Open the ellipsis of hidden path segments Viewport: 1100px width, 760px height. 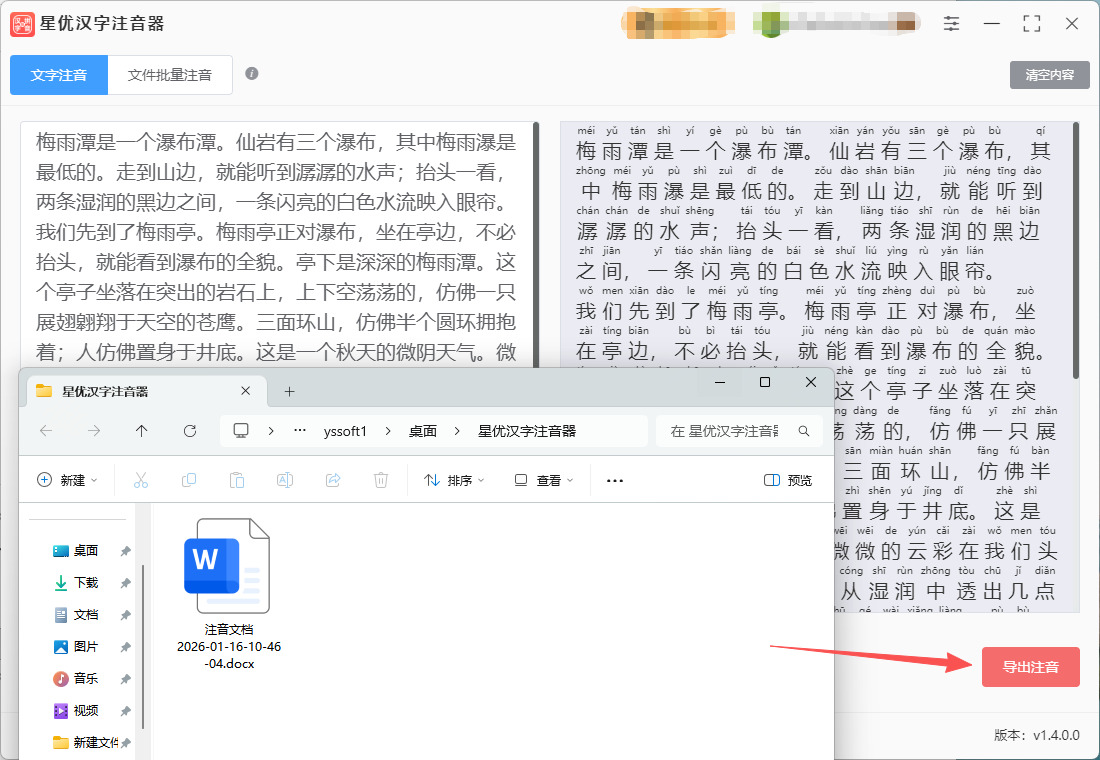(300, 431)
